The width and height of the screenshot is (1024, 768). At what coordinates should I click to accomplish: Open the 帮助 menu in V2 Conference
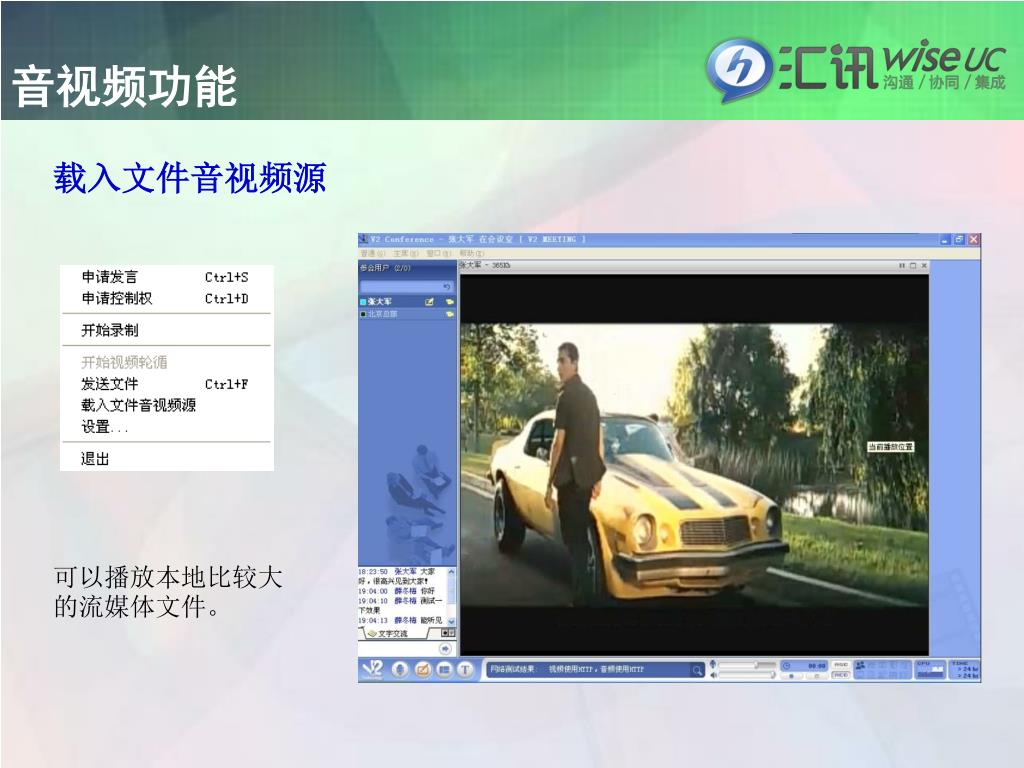[x=471, y=253]
